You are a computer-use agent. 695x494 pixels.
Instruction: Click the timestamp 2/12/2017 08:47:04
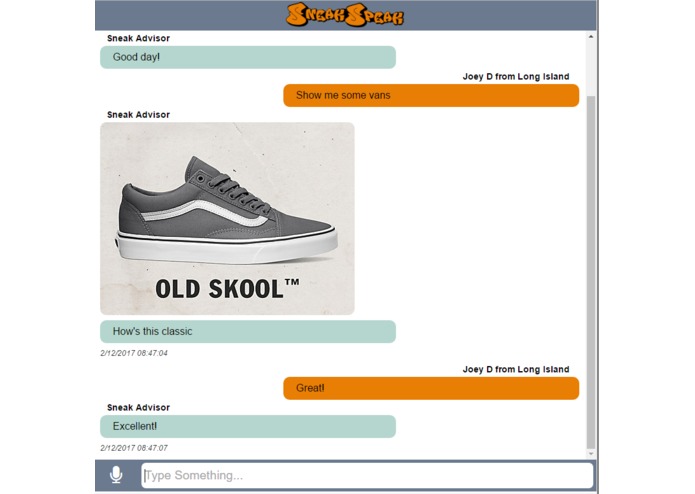[x=134, y=353]
